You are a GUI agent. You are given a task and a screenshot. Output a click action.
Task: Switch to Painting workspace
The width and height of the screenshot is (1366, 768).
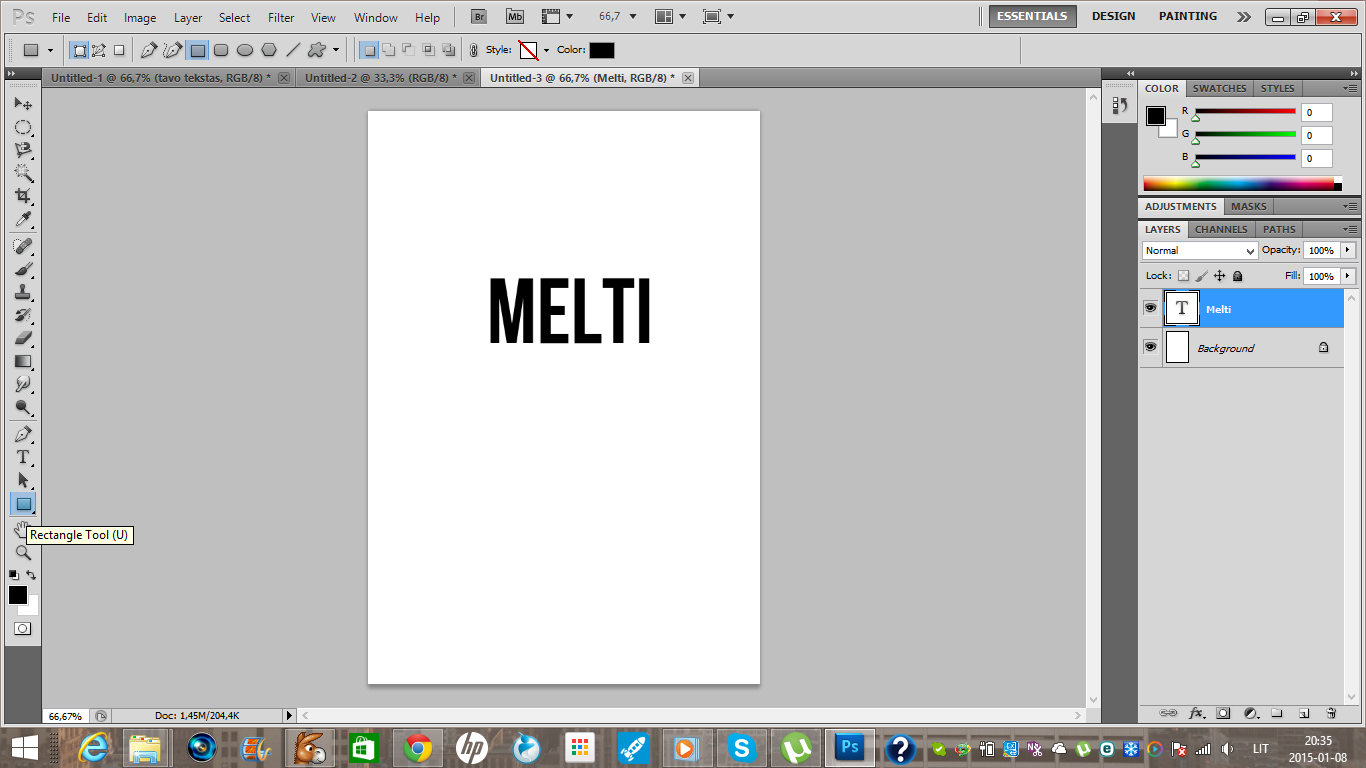(x=1188, y=16)
